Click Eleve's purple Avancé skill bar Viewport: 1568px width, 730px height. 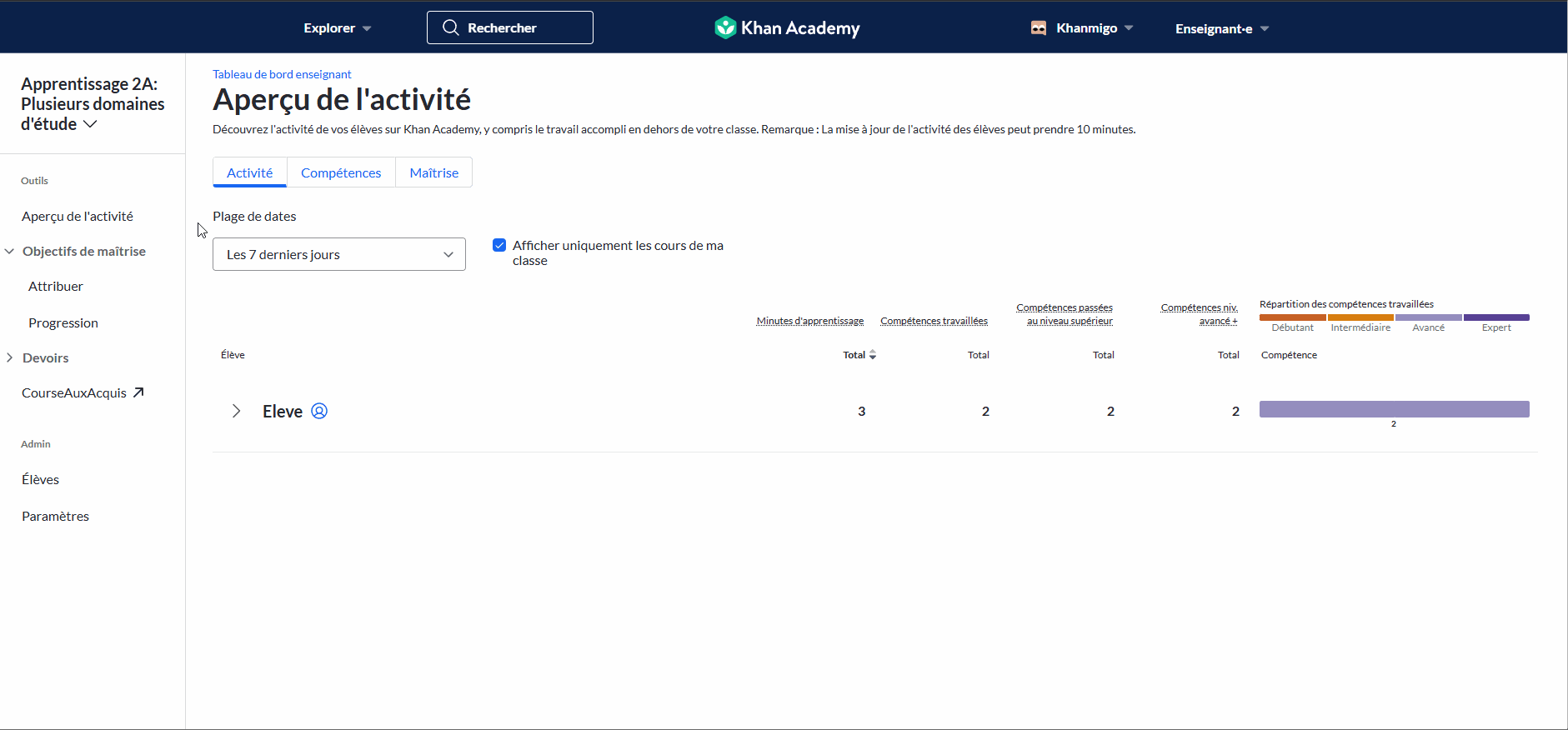[x=1395, y=409]
